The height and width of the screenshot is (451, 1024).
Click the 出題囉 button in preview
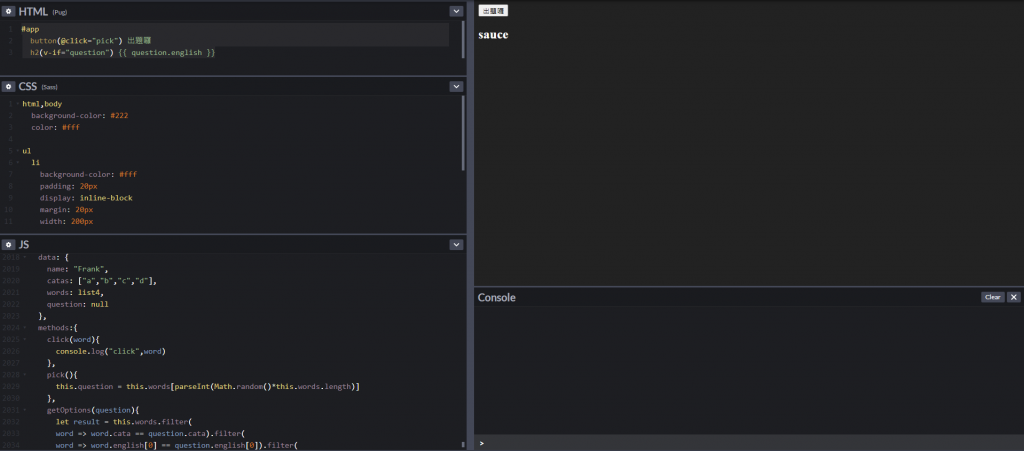pyautogui.click(x=493, y=11)
